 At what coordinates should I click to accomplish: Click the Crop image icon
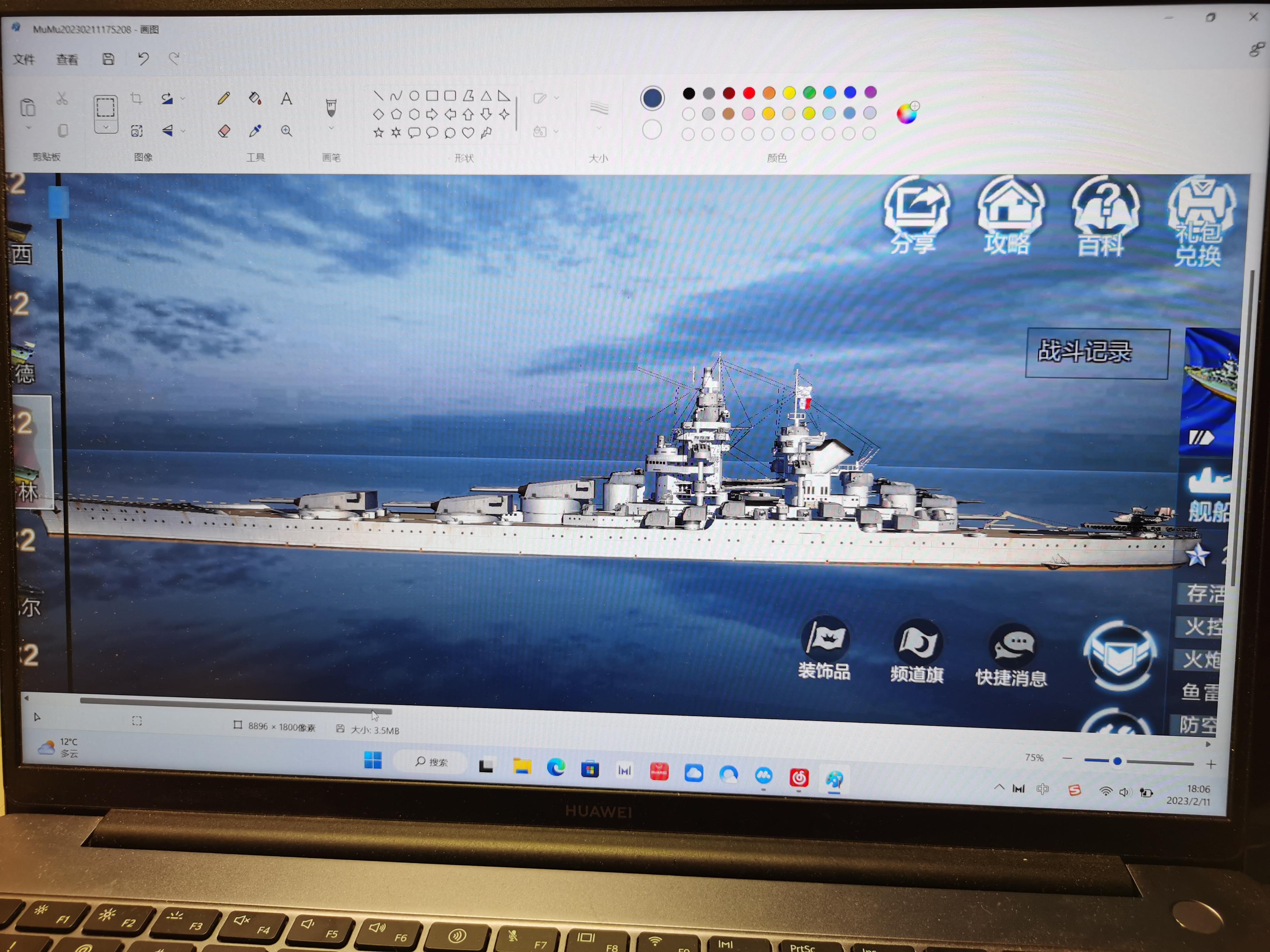(136, 98)
